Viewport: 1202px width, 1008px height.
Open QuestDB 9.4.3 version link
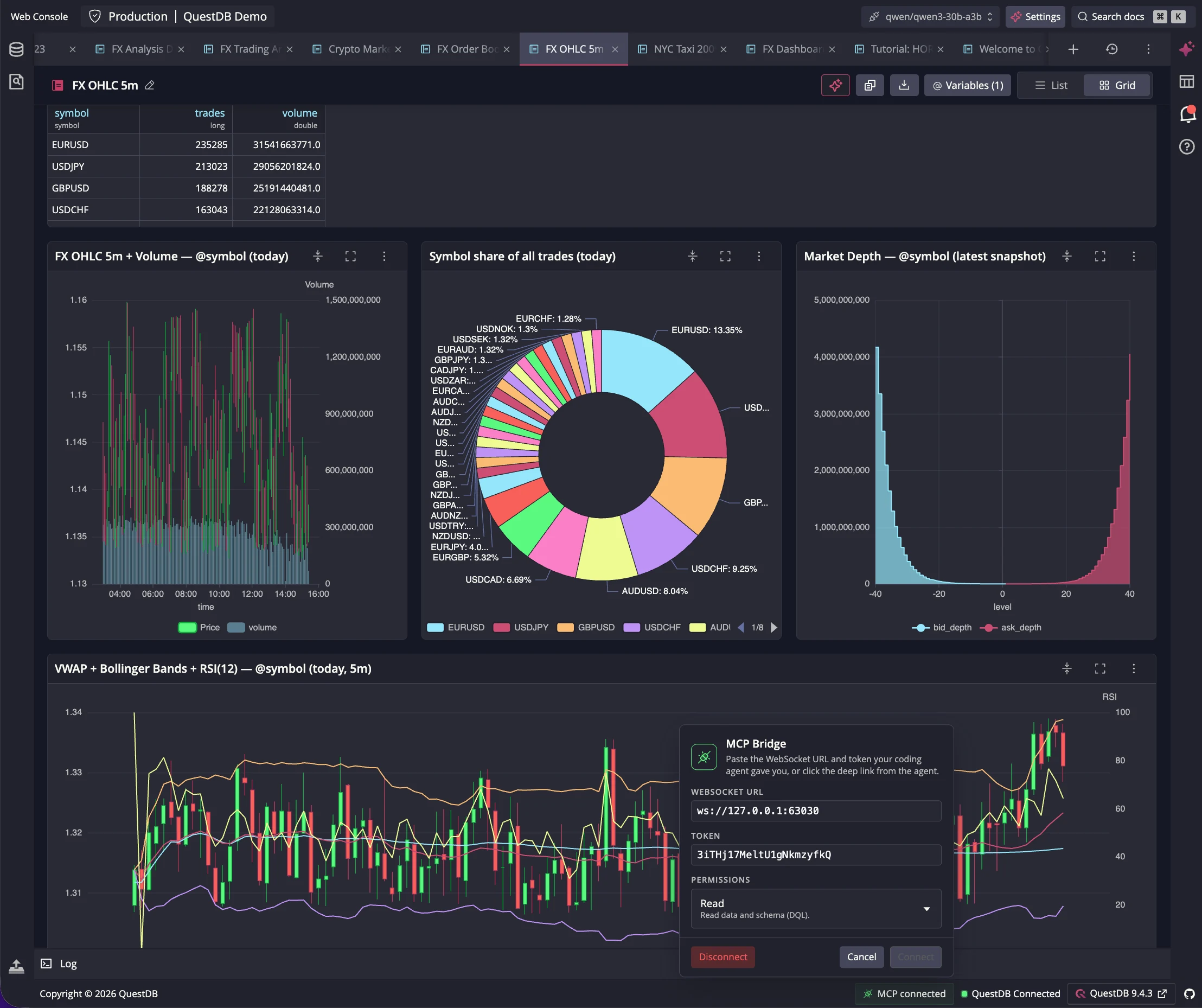1120,994
